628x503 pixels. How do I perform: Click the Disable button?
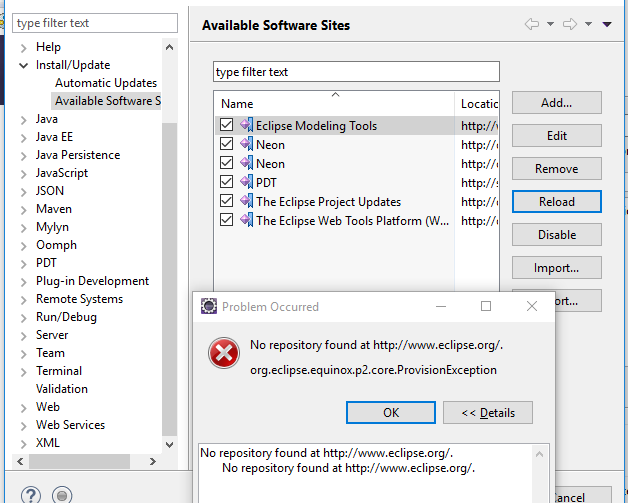point(556,235)
